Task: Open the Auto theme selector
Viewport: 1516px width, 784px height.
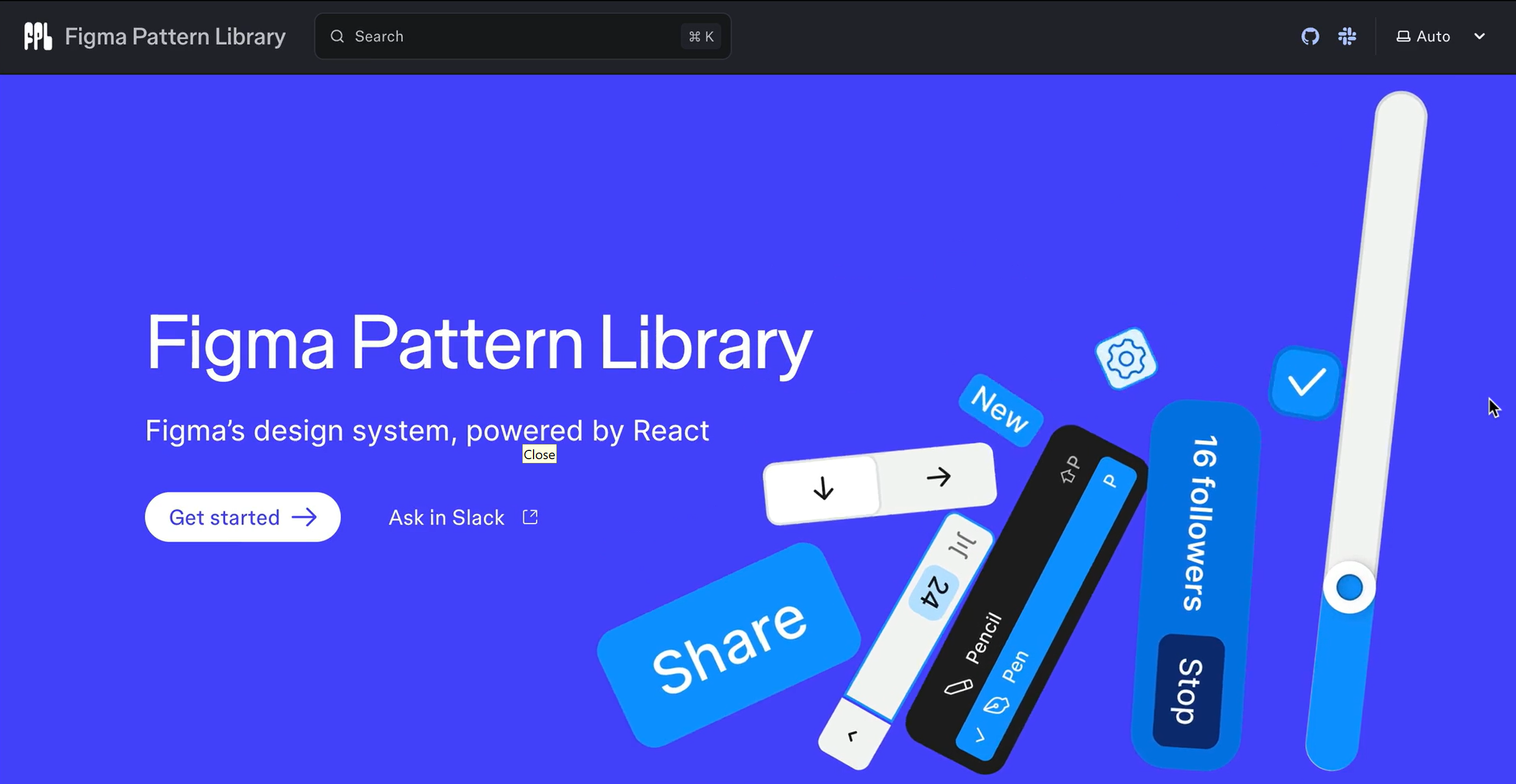Action: coord(1432,37)
